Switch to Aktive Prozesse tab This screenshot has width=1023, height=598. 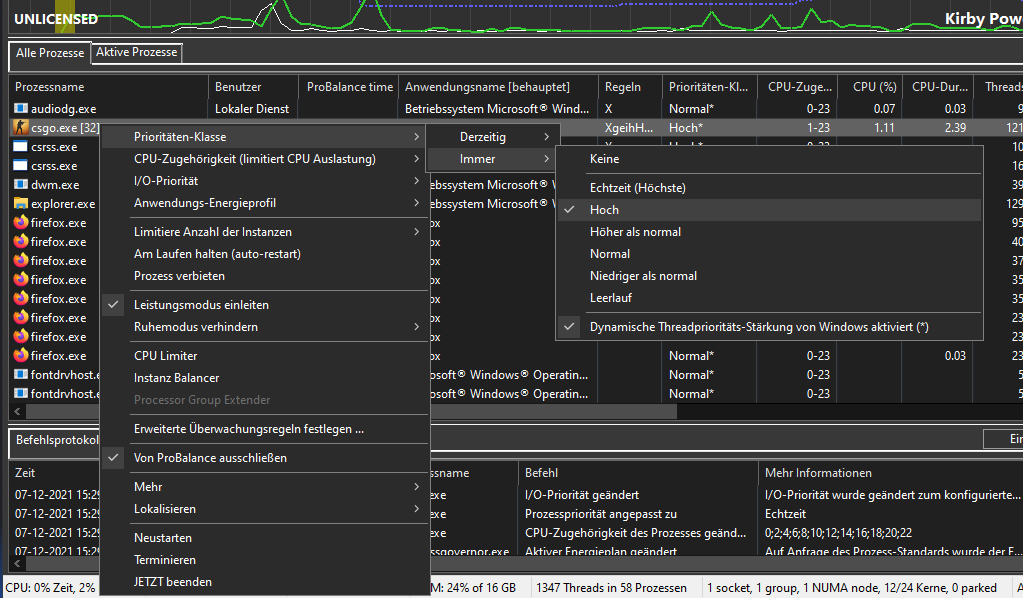point(136,52)
